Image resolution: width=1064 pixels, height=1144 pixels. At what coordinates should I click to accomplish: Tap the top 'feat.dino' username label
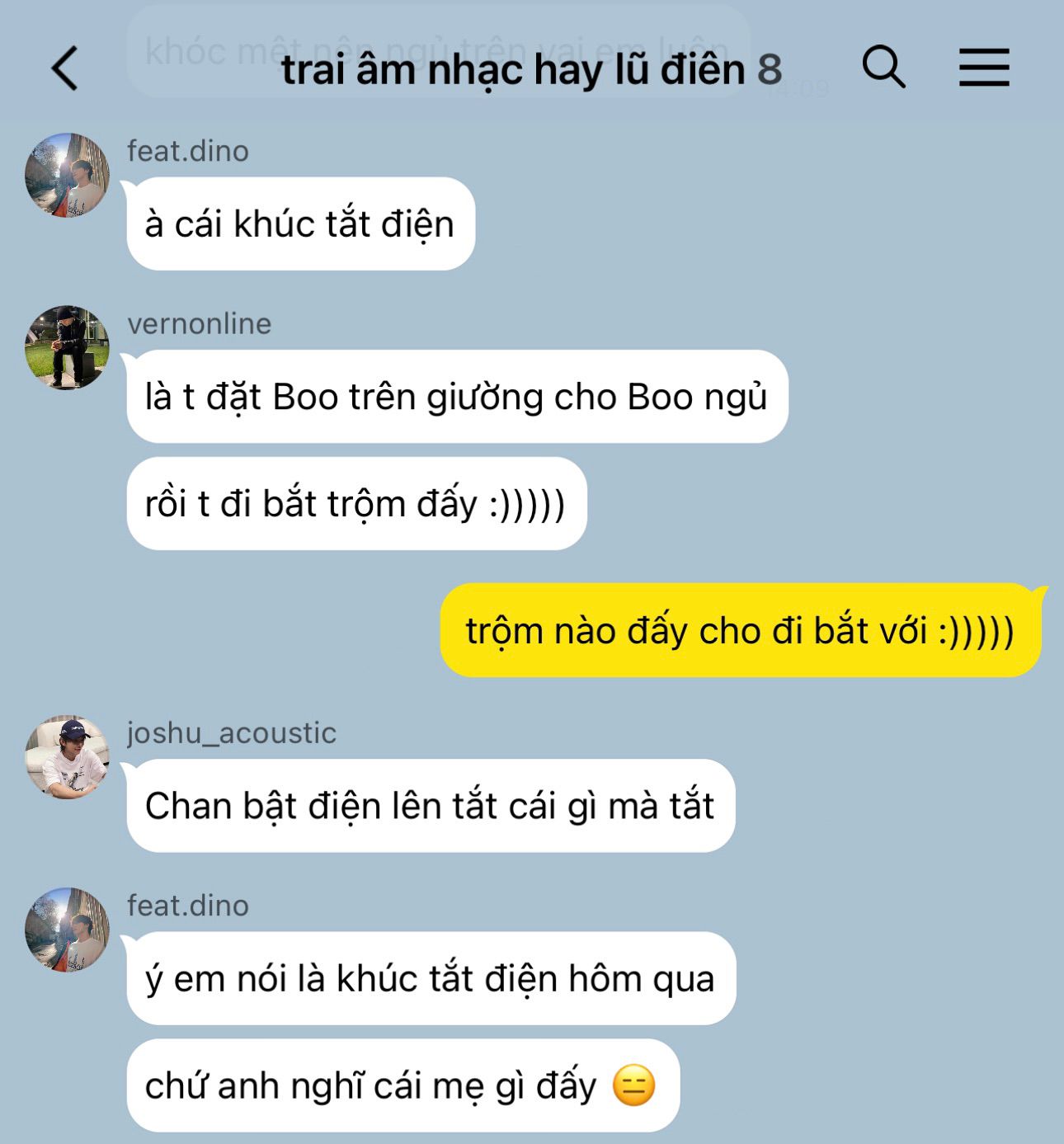[188, 151]
